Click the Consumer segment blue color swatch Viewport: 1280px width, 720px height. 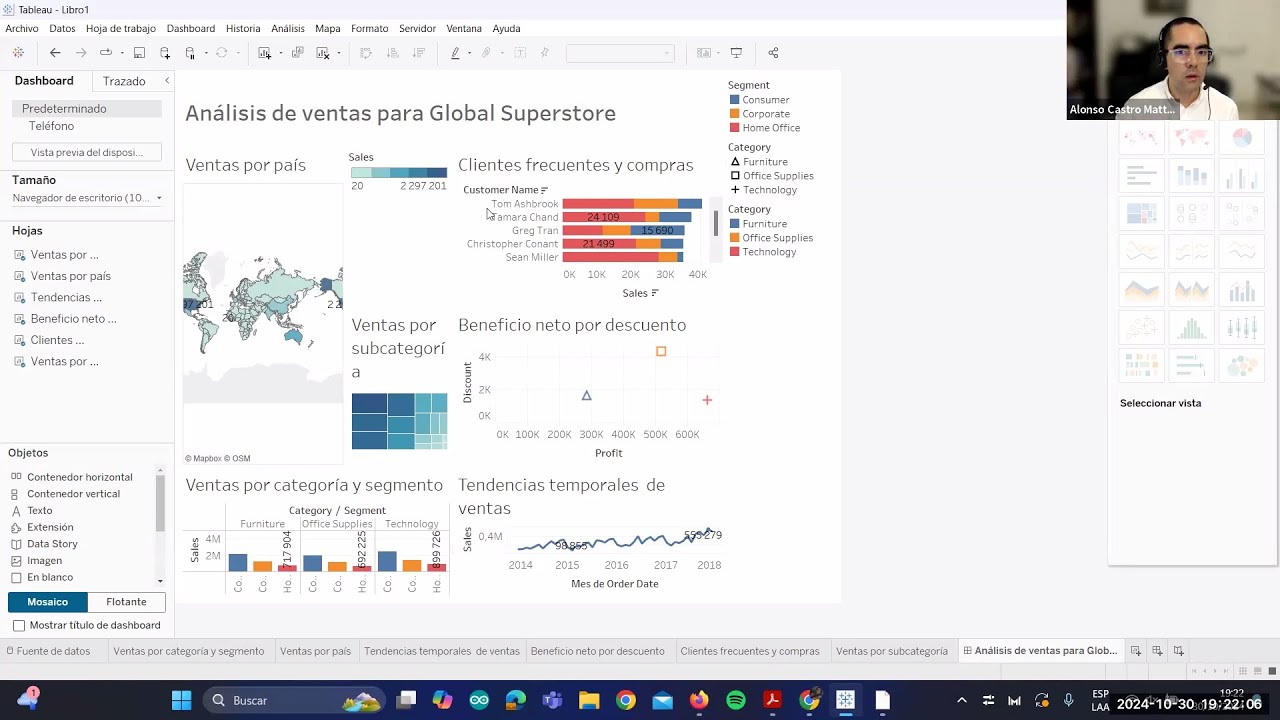(x=735, y=100)
